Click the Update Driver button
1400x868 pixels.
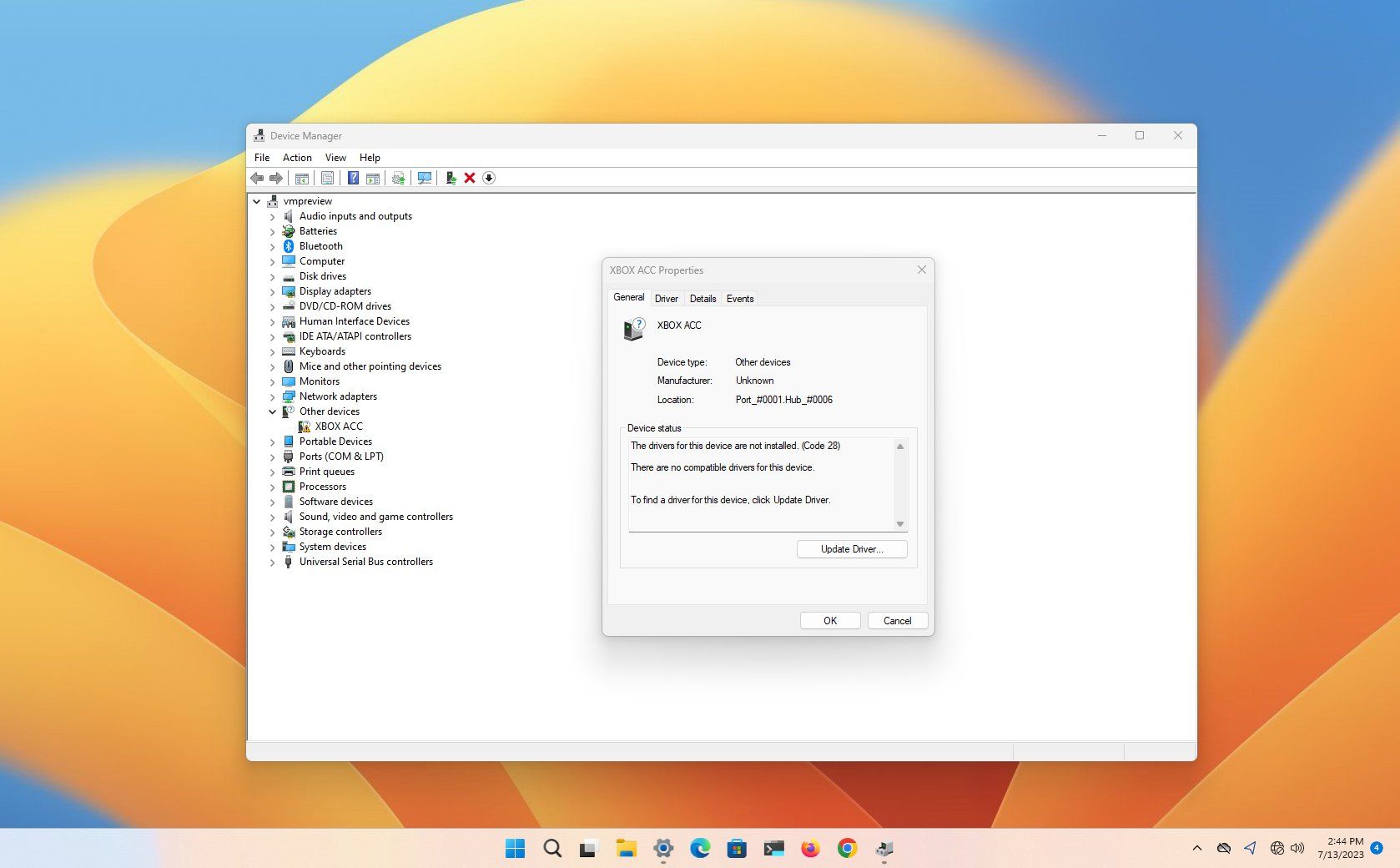tap(851, 549)
